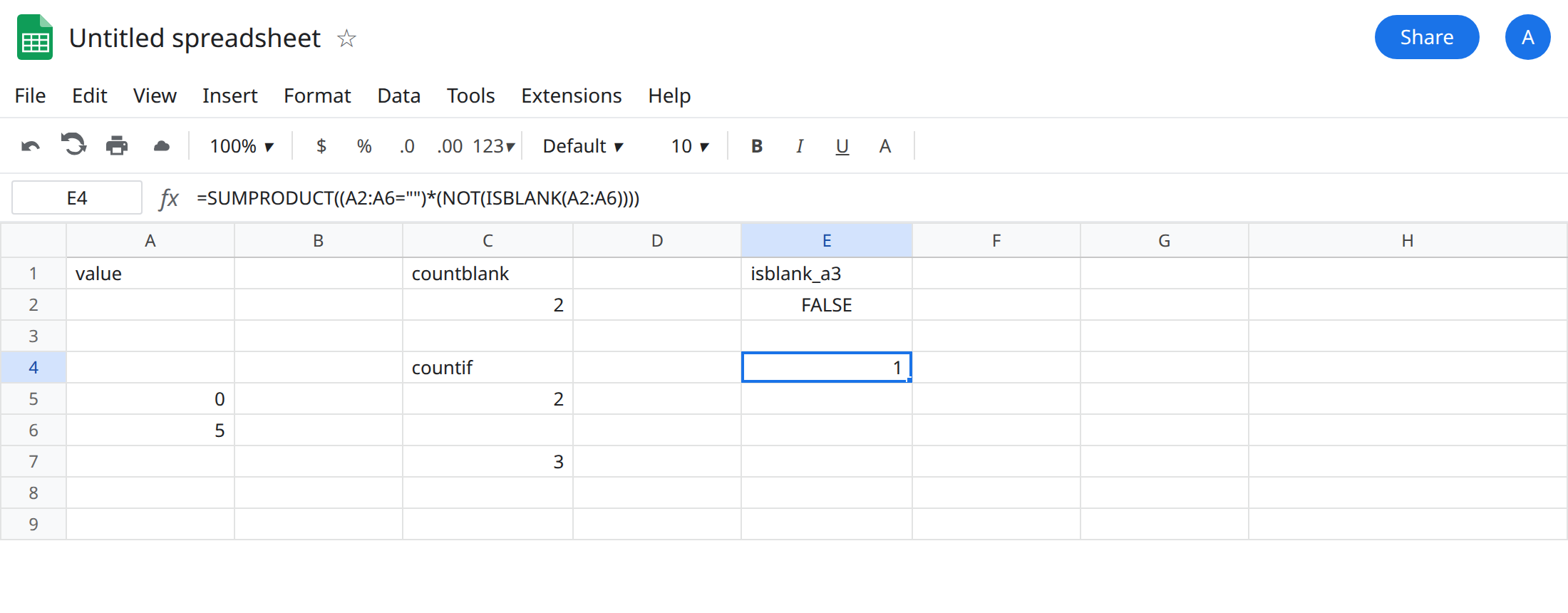Apply percent format icon
The image size is (1568, 613).
coord(364,146)
